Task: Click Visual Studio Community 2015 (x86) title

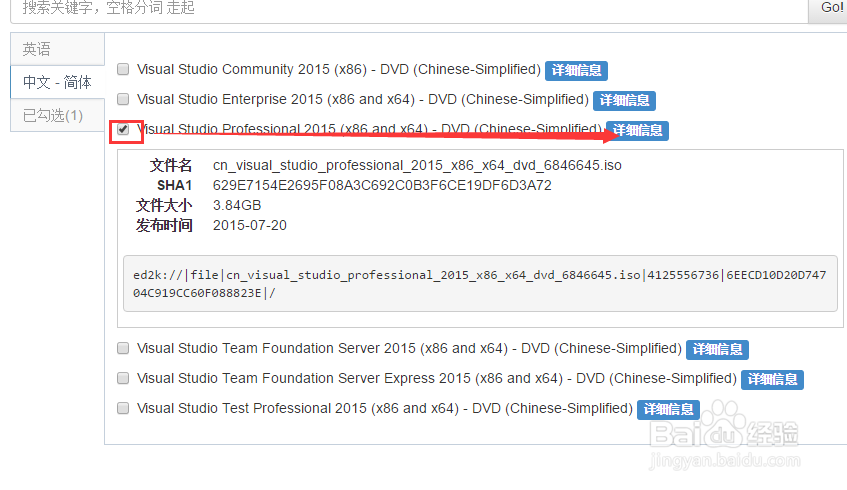Action: 339,69
